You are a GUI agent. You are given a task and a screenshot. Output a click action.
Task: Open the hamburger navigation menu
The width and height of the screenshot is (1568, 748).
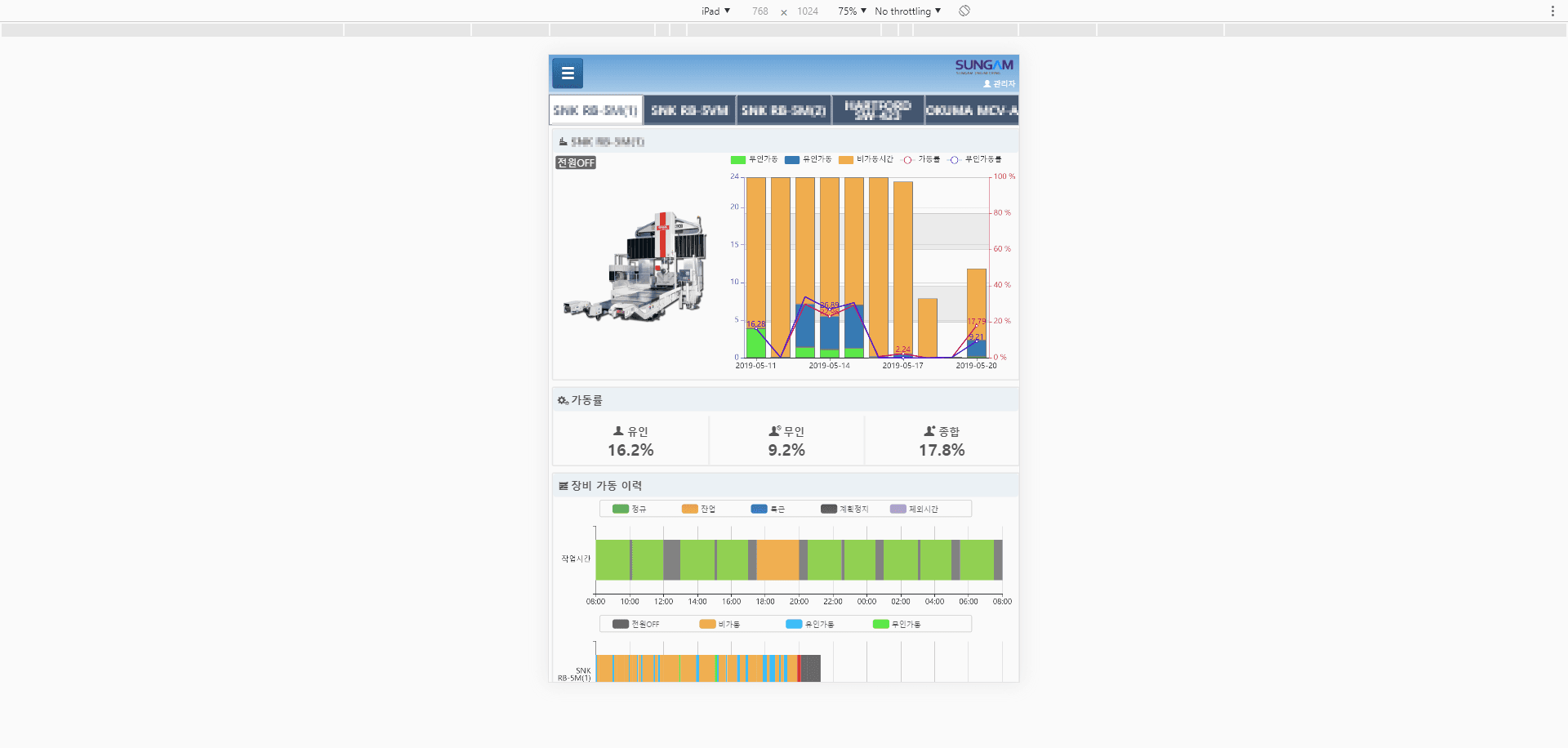click(x=567, y=73)
